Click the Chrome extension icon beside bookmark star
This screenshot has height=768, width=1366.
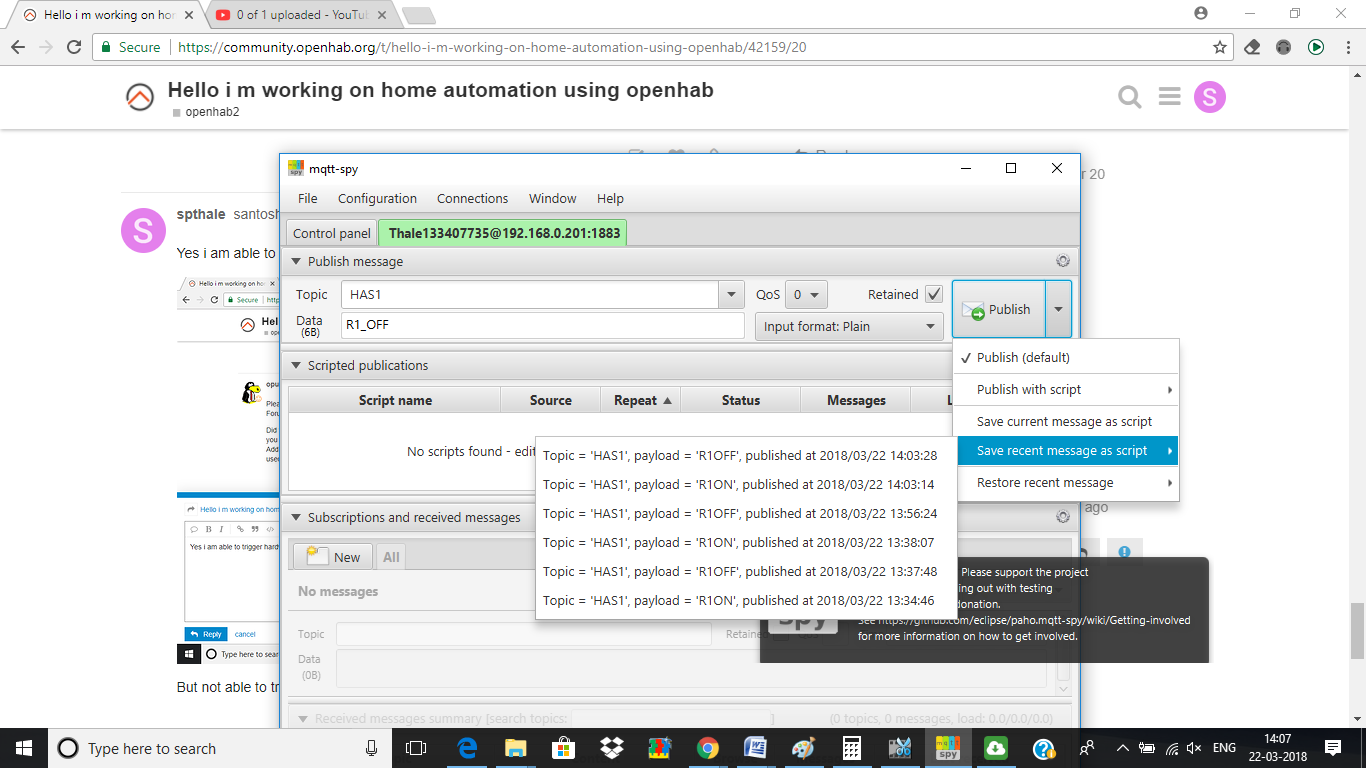point(1251,47)
